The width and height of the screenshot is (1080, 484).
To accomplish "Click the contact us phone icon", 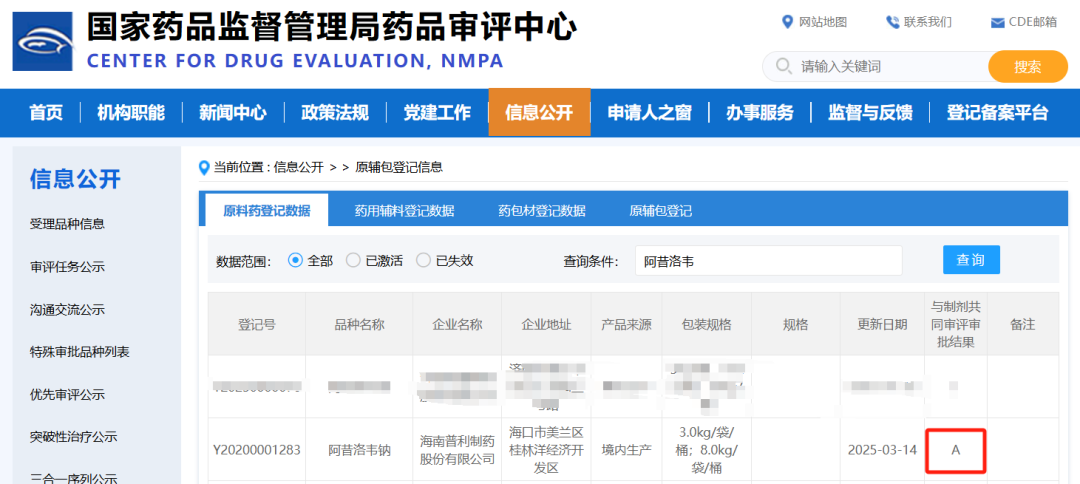I will (x=892, y=22).
